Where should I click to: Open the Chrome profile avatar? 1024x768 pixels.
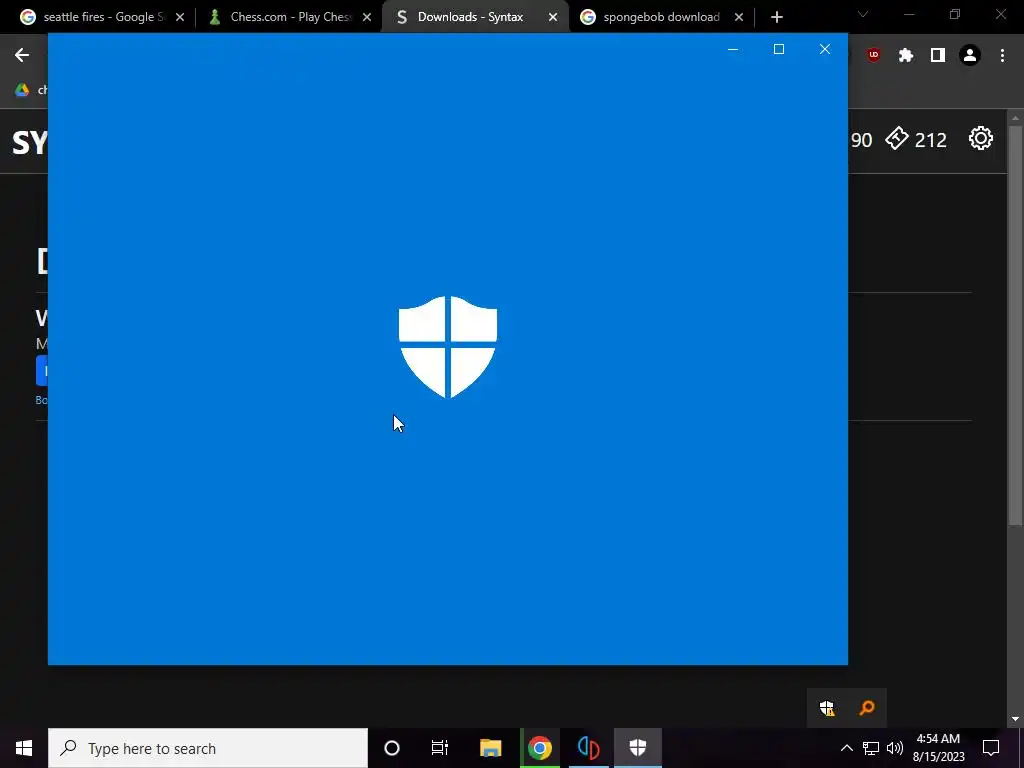970,55
